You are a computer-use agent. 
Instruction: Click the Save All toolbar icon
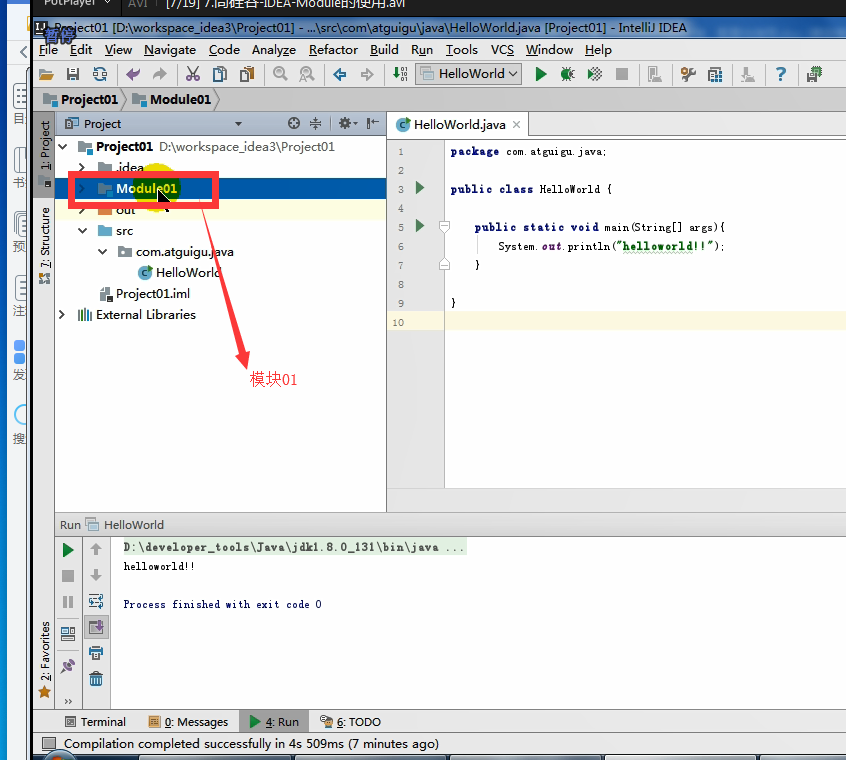[73, 74]
